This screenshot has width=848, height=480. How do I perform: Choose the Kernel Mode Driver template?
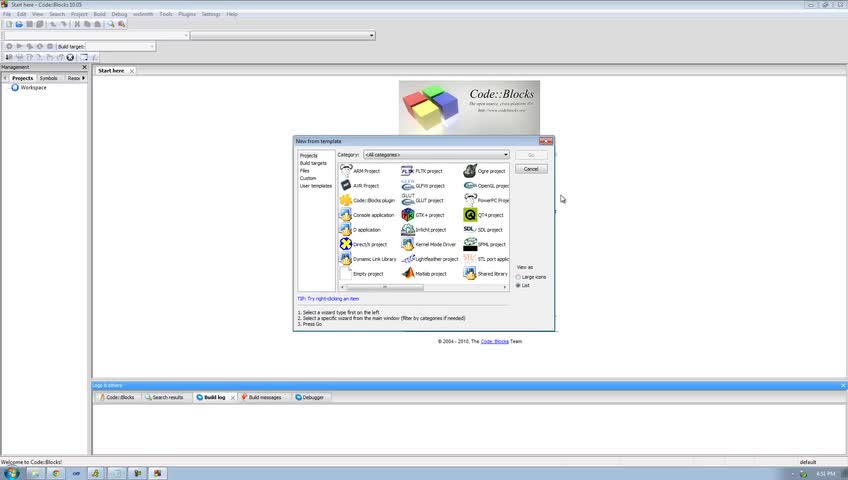[x=429, y=244]
